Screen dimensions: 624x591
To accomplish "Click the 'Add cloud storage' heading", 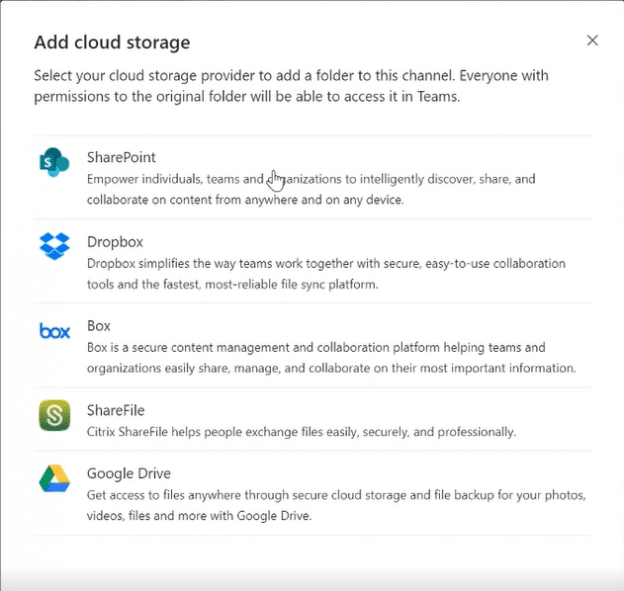I will (112, 42).
